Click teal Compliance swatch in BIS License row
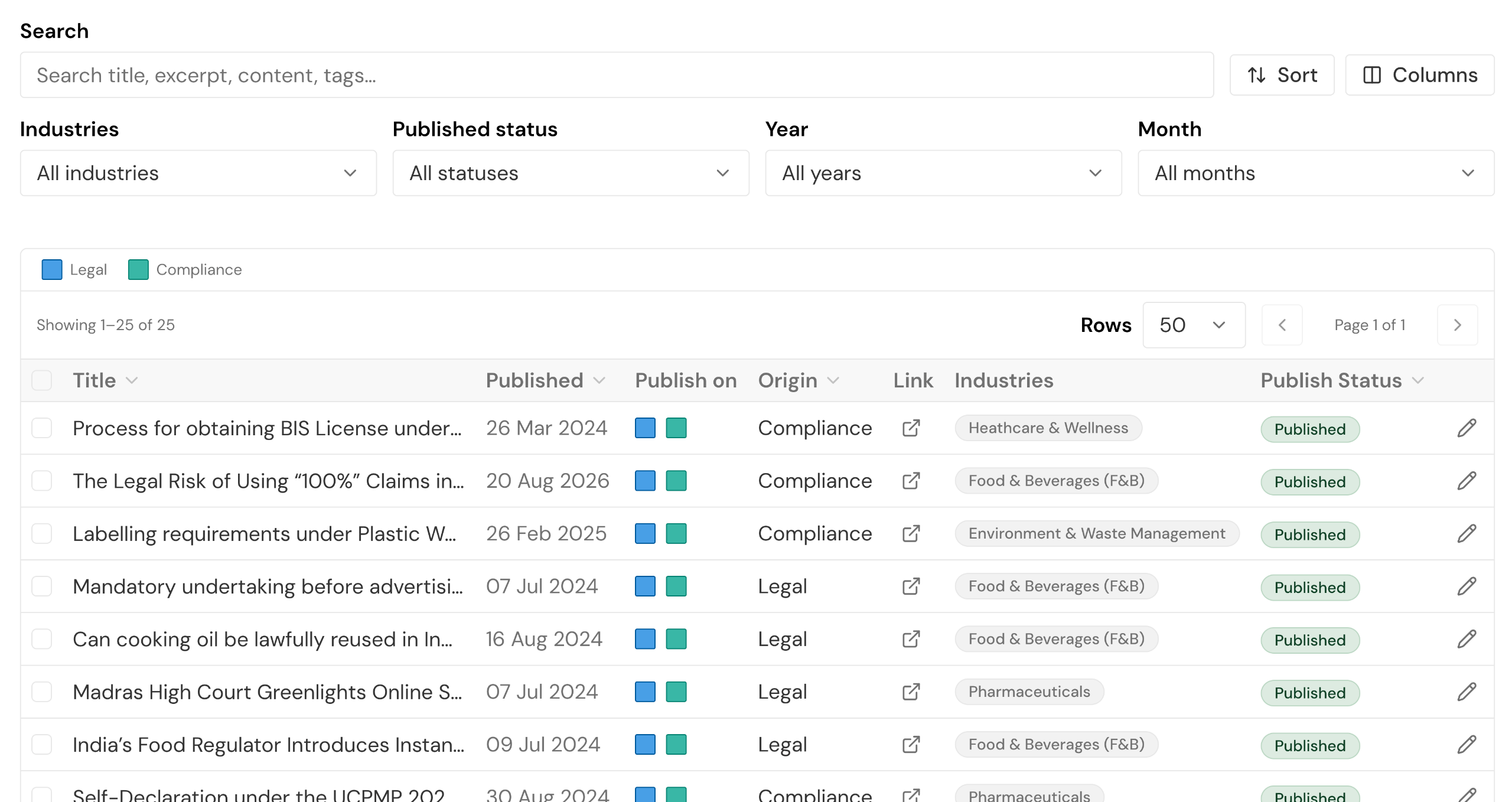Viewport: 1512px width, 802px height. coord(676,428)
